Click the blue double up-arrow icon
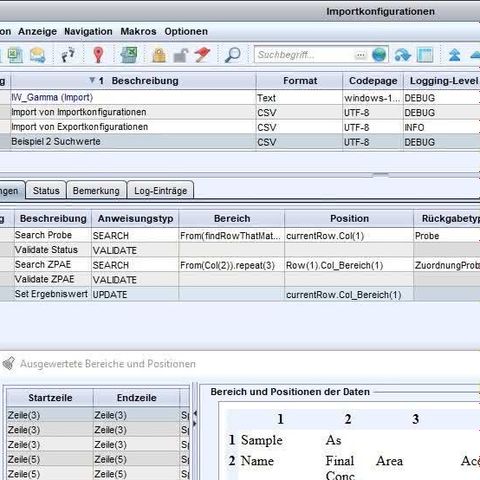The height and width of the screenshot is (480, 480). tap(454, 55)
